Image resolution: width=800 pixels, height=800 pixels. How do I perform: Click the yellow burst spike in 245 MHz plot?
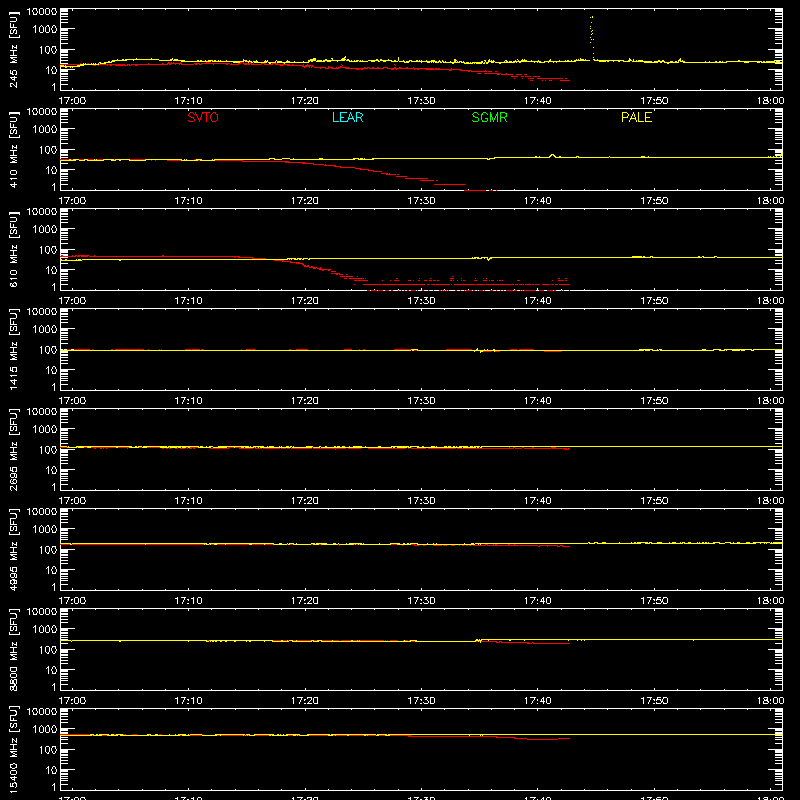tap(592, 38)
